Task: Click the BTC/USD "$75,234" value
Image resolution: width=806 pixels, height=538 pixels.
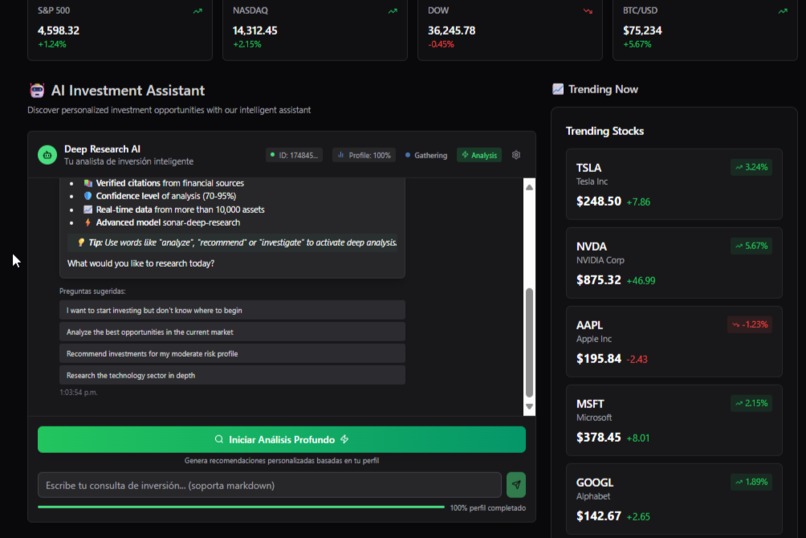Action: click(x=642, y=30)
